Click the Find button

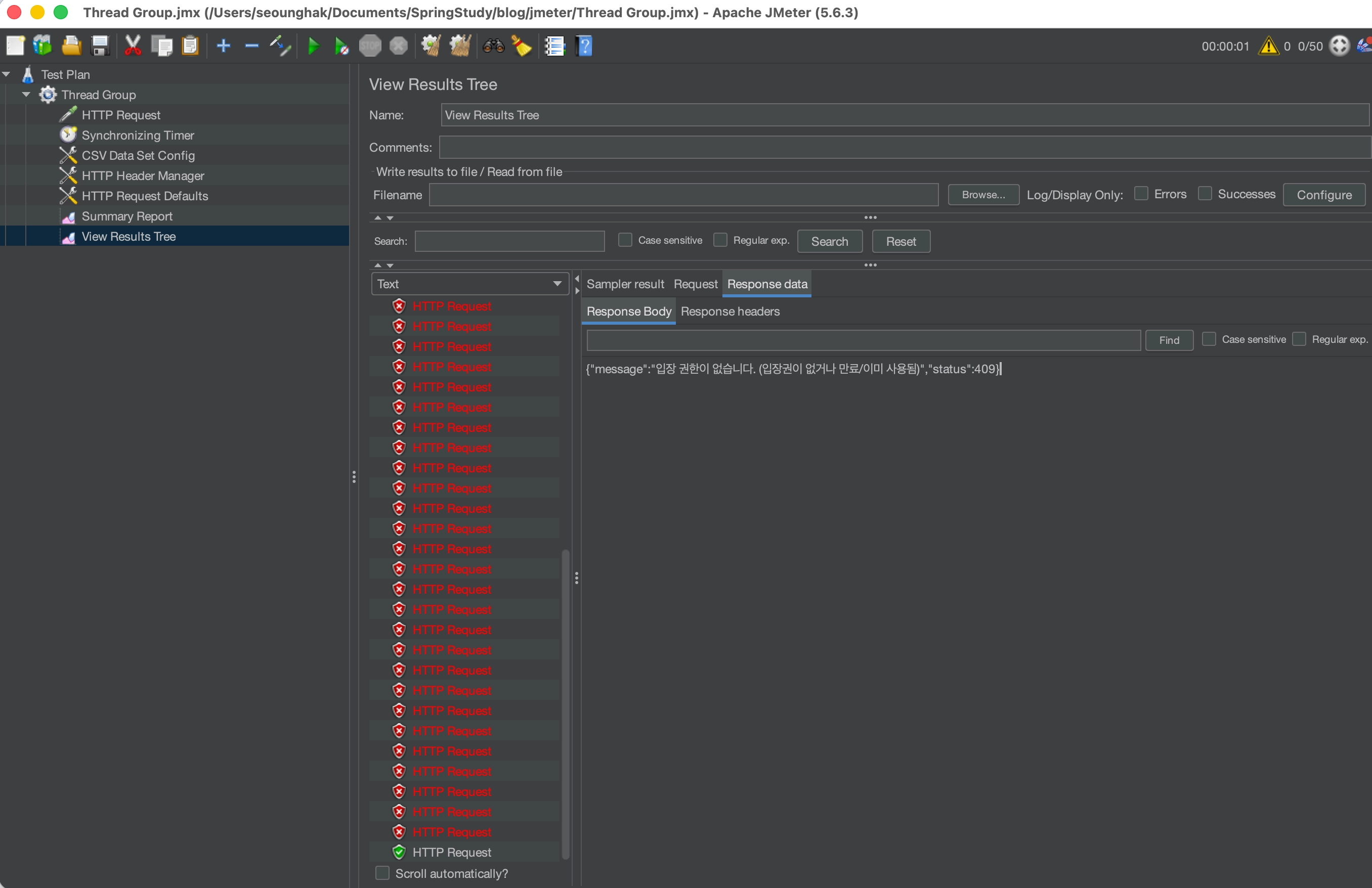pos(1169,340)
